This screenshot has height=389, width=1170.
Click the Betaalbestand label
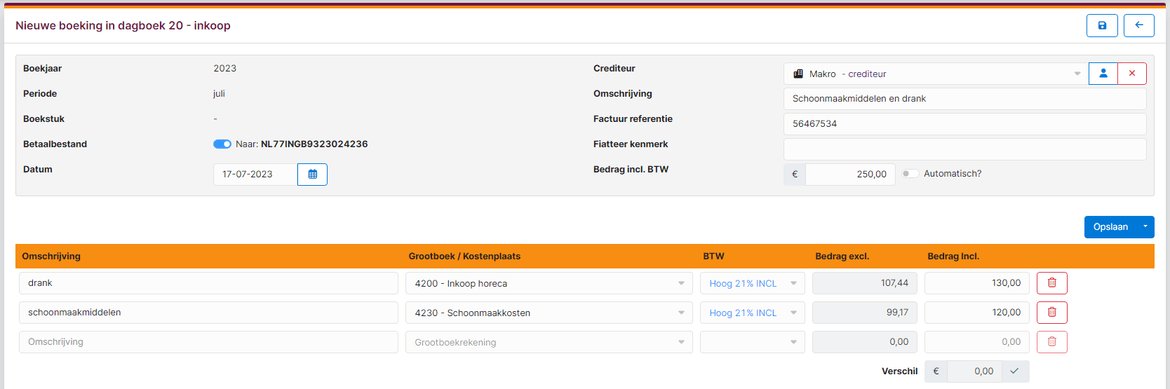56,143
